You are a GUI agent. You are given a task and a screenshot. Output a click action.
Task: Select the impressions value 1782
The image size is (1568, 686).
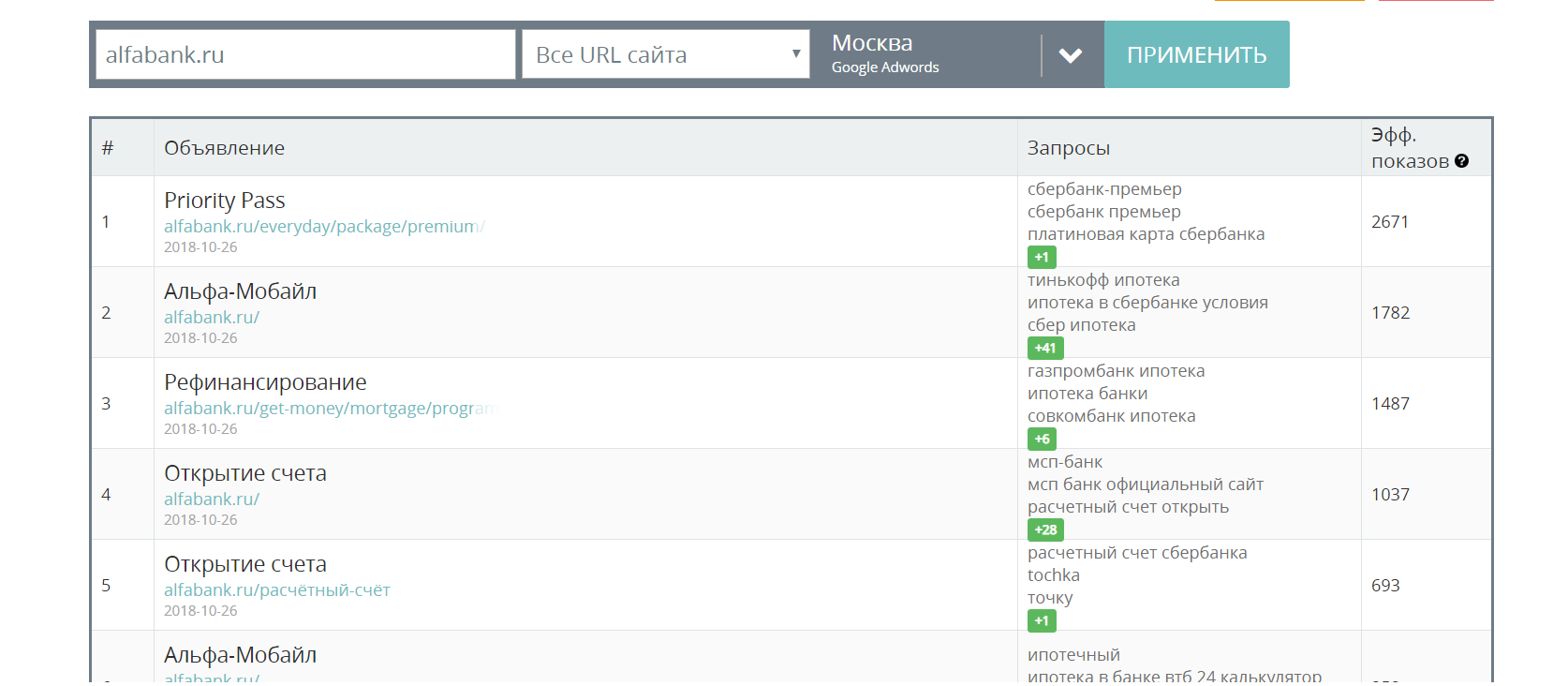click(x=1390, y=313)
